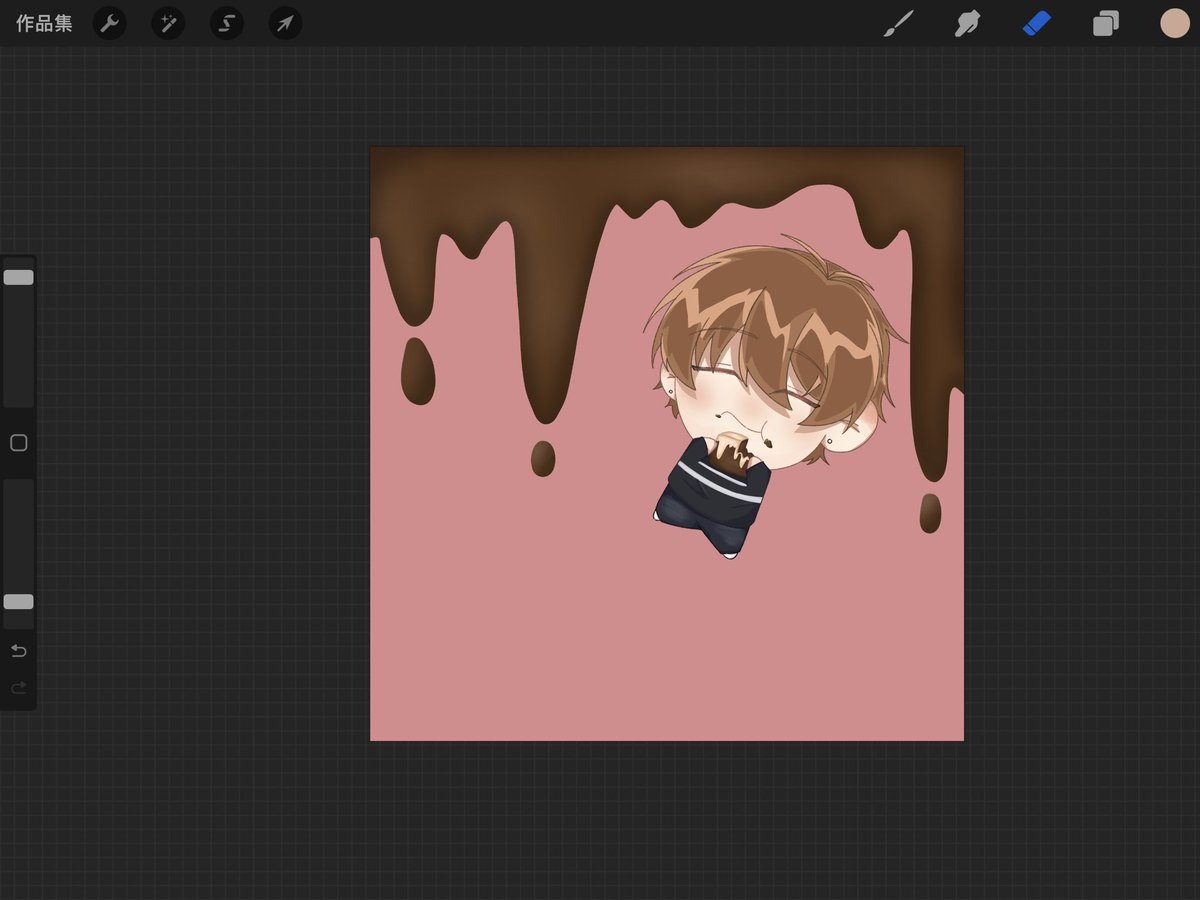Click the brush size slider handle
Viewport: 1200px width, 900px height.
tap(18, 277)
